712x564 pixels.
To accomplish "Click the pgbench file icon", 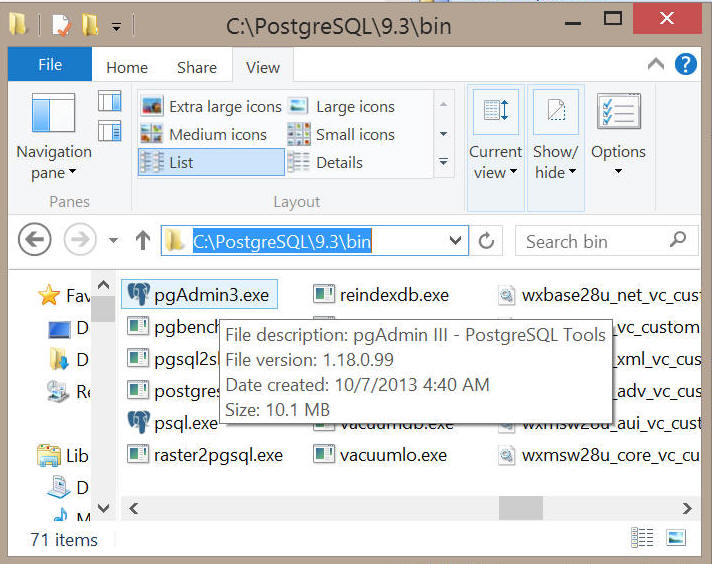I will pyautogui.click(x=138, y=327).
